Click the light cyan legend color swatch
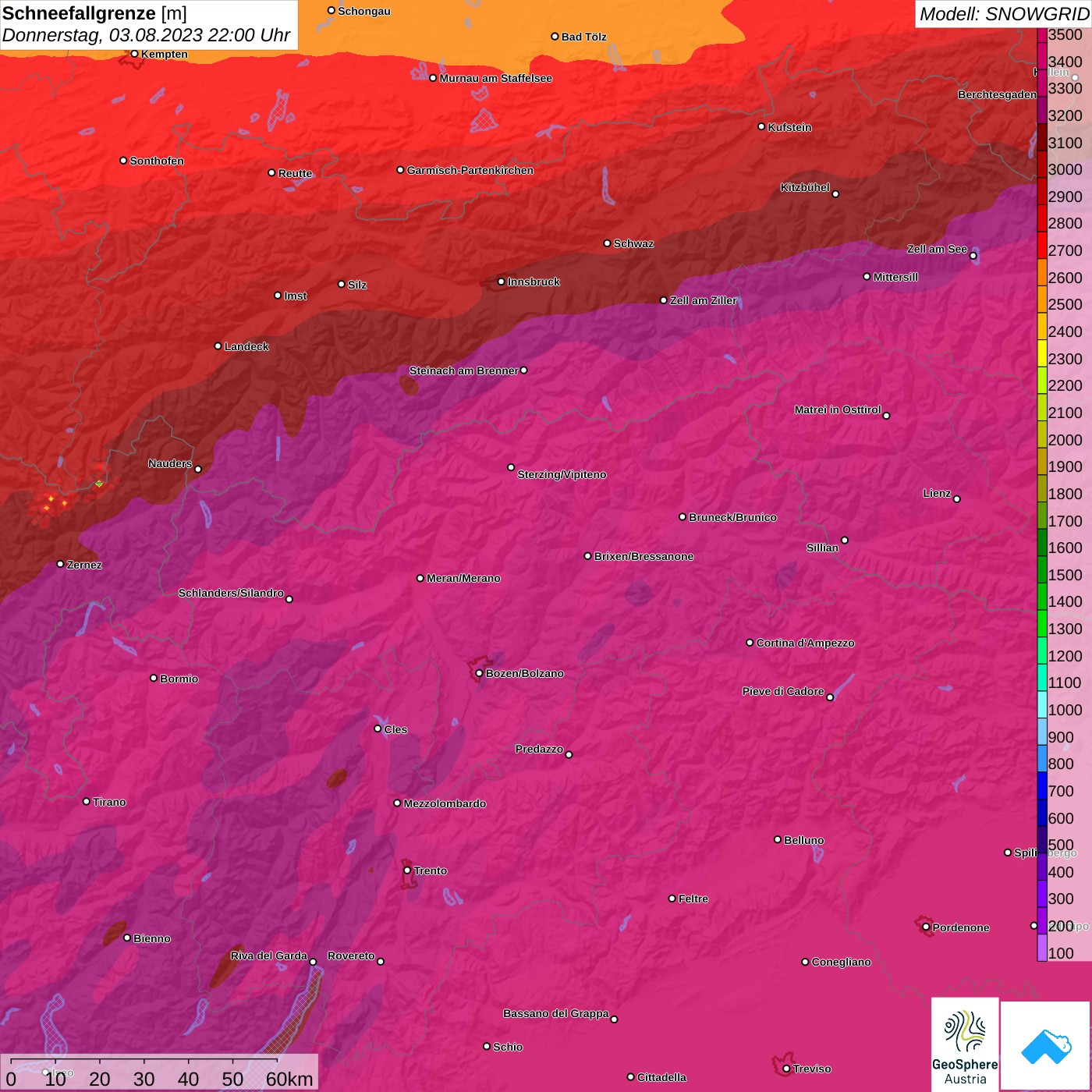Image resolution: width=1092 pixels, height=1092 pixels. coord(1042,704)
